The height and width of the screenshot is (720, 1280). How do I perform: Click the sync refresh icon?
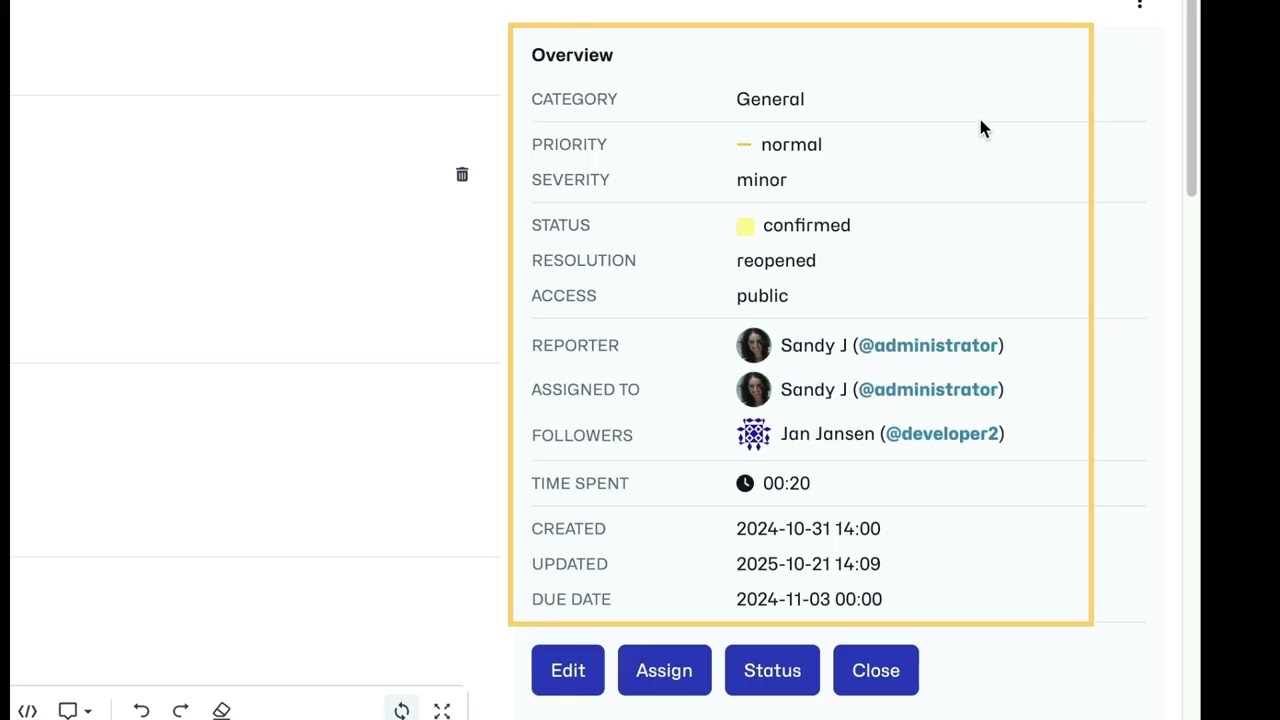click(x=402, y=711)
